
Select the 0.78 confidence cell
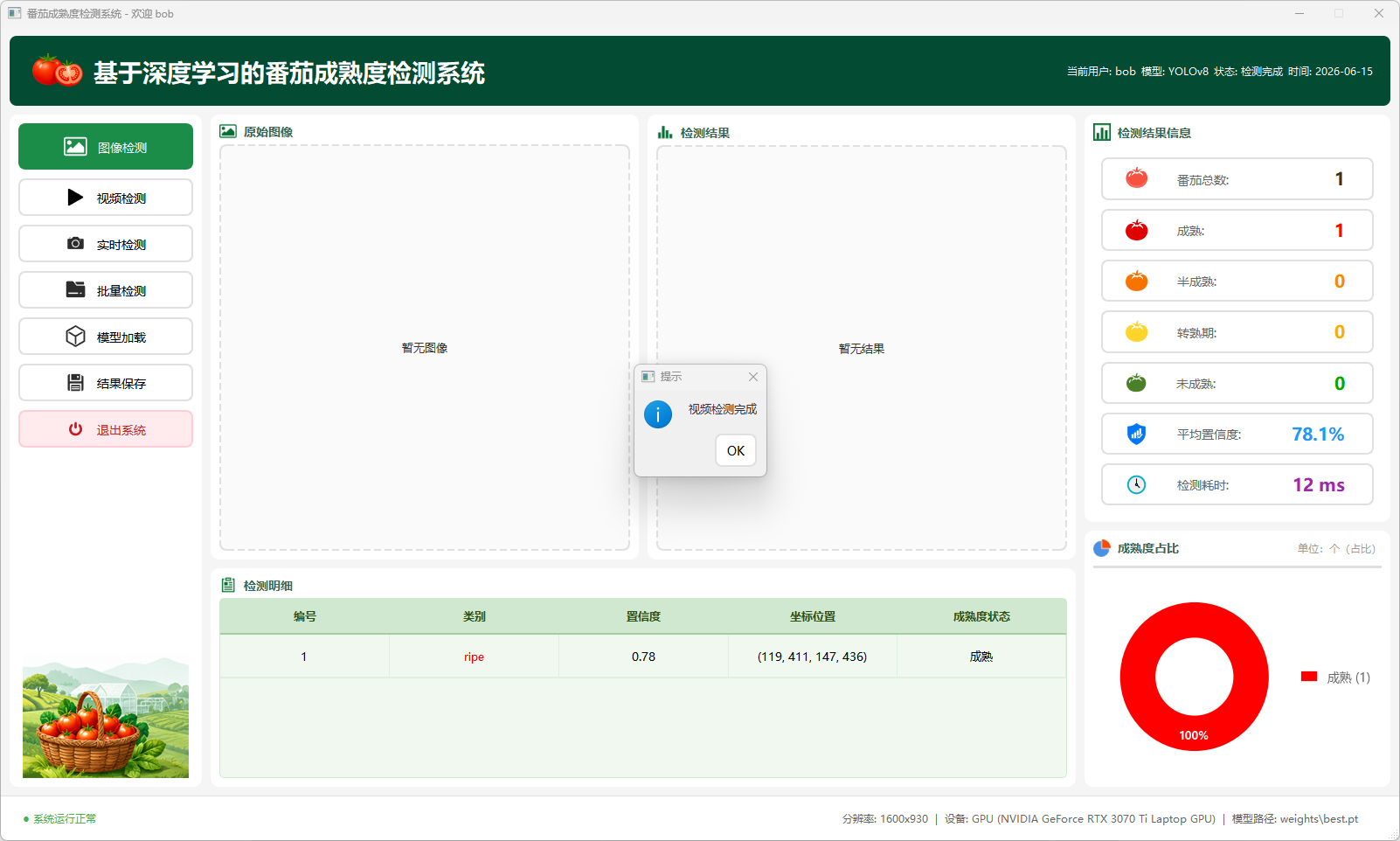[x=643, y=657]
